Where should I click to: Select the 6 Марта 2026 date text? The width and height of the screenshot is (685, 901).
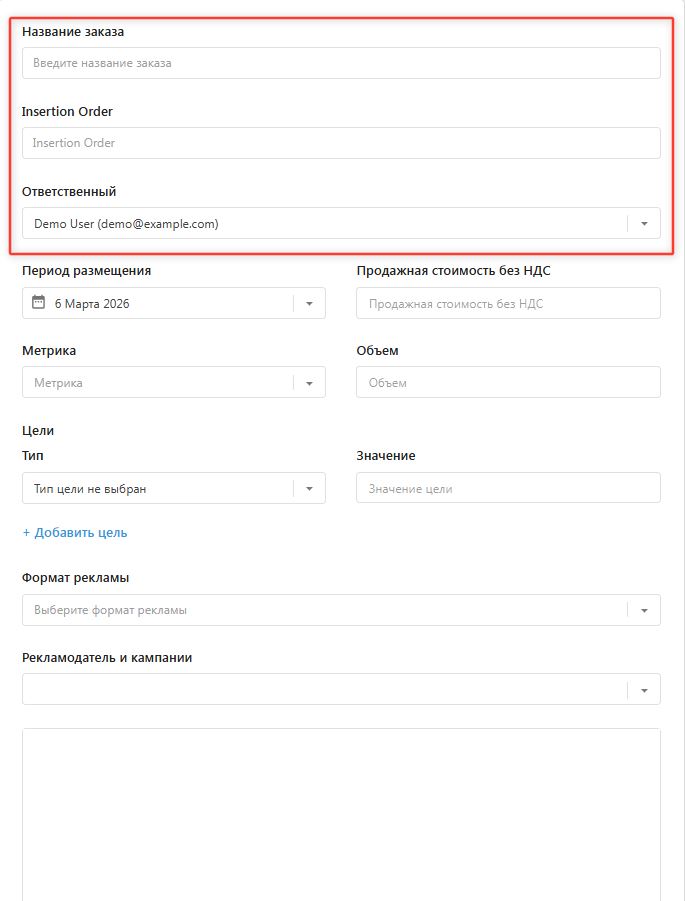click(92, 303)
